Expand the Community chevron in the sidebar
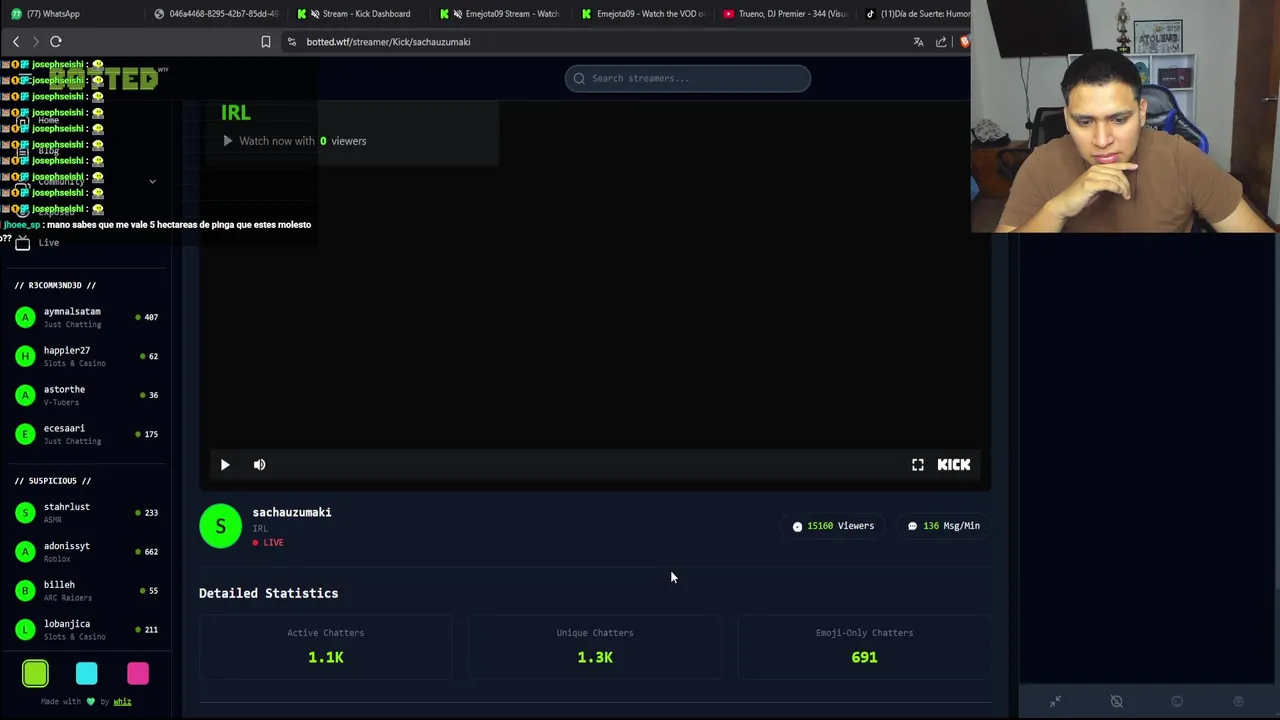This screenshot has width=1280, height=720. (152, 181)
